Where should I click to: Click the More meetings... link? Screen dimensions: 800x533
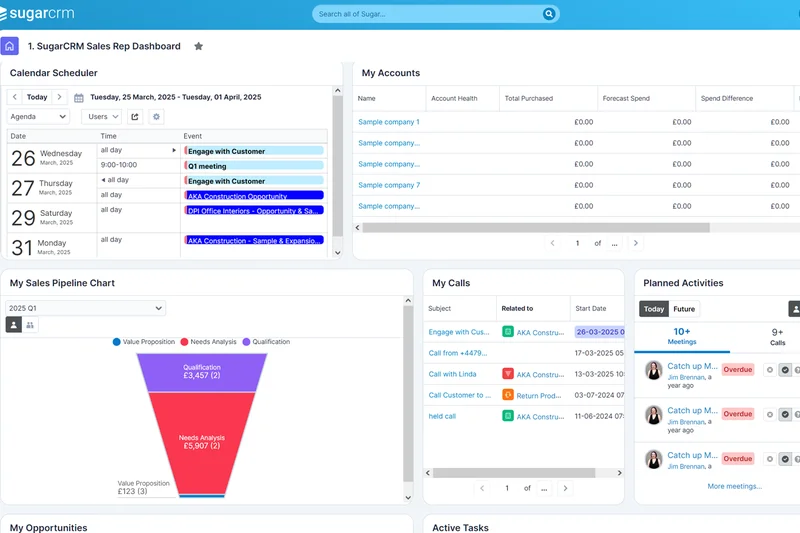pos(734,486)
